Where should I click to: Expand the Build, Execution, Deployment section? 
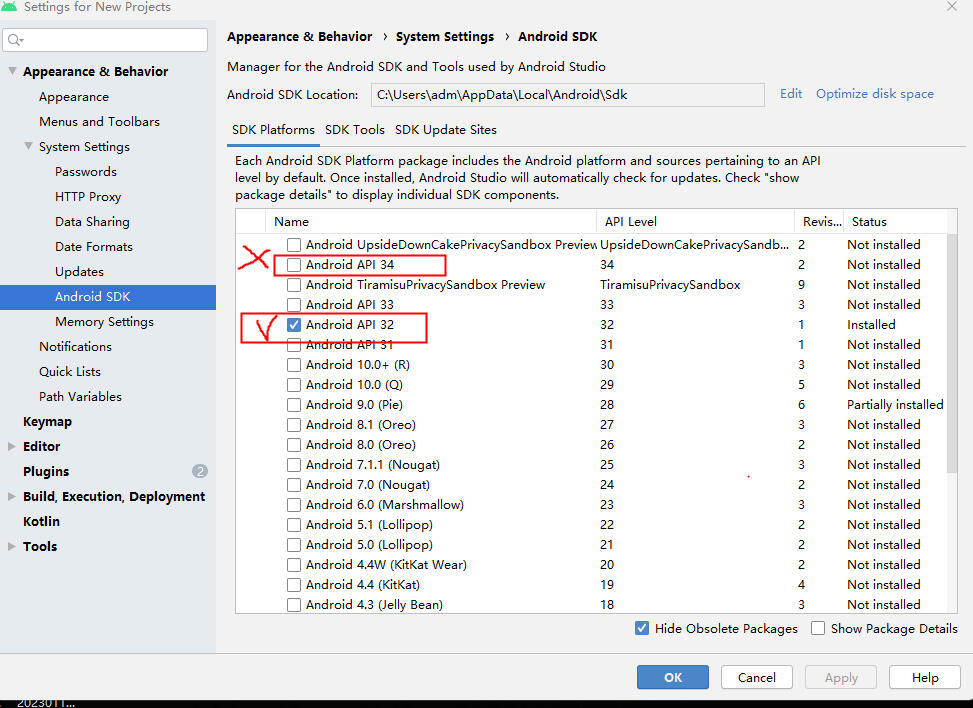click(12, 497)
